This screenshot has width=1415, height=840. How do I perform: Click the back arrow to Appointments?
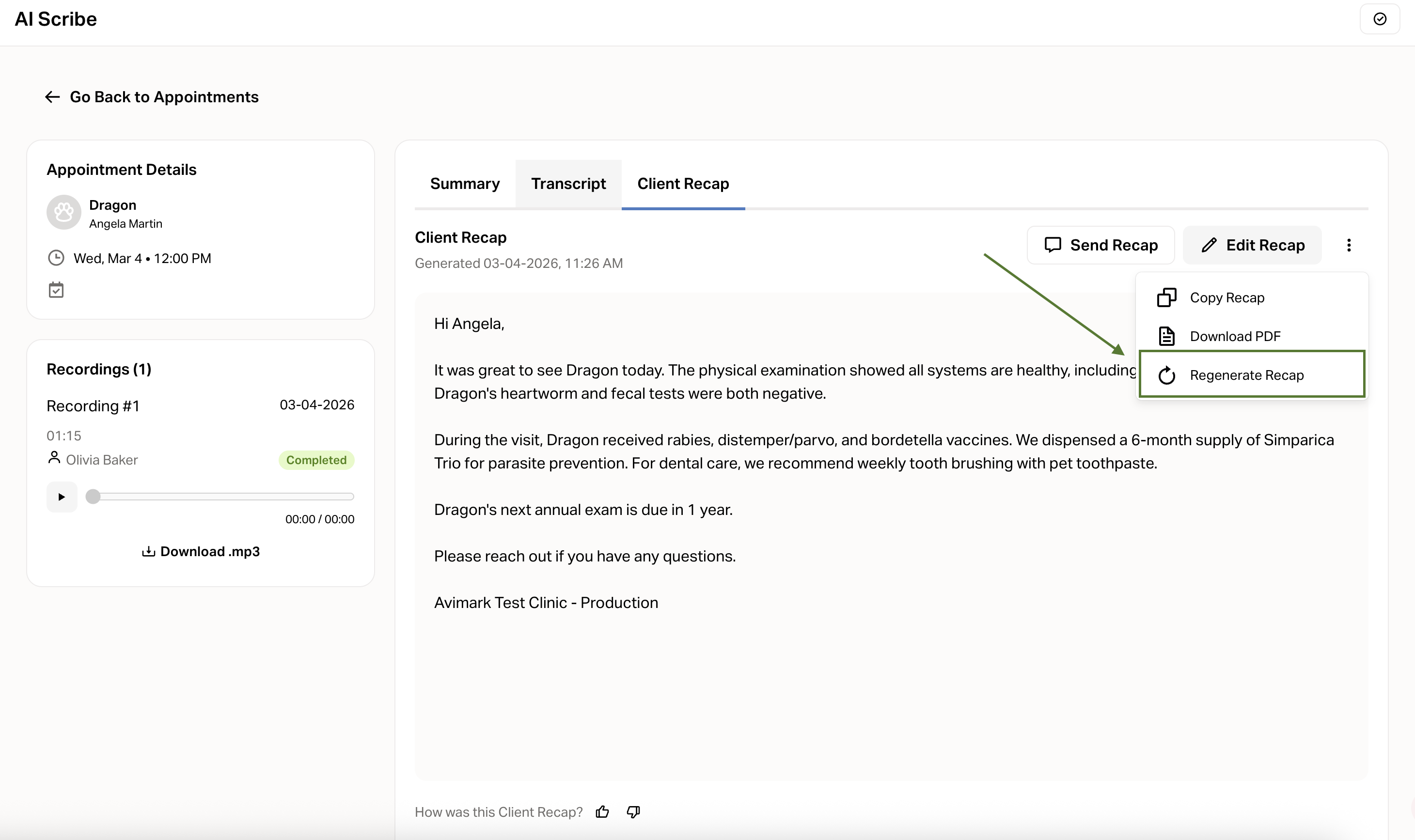click(53, 97)
